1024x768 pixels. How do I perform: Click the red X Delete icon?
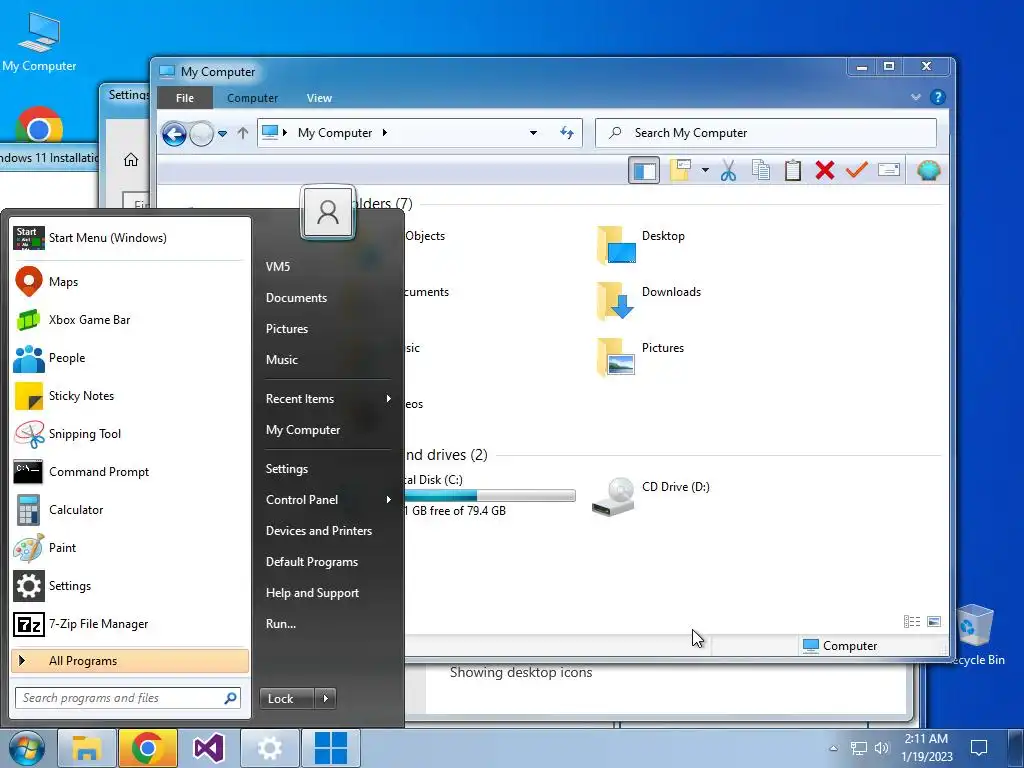(x=825, y=170)
